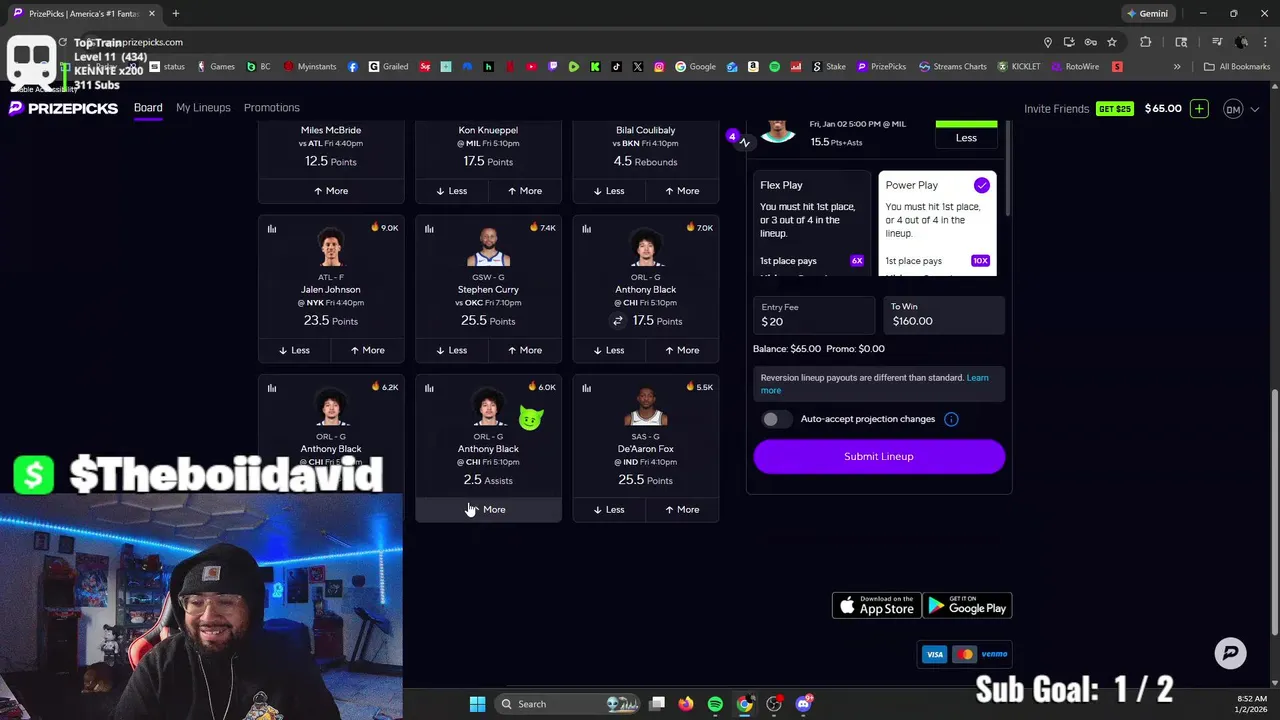
Task: Select More for Bilal Coulibaly rebounds
Action: tap(682, 191)
